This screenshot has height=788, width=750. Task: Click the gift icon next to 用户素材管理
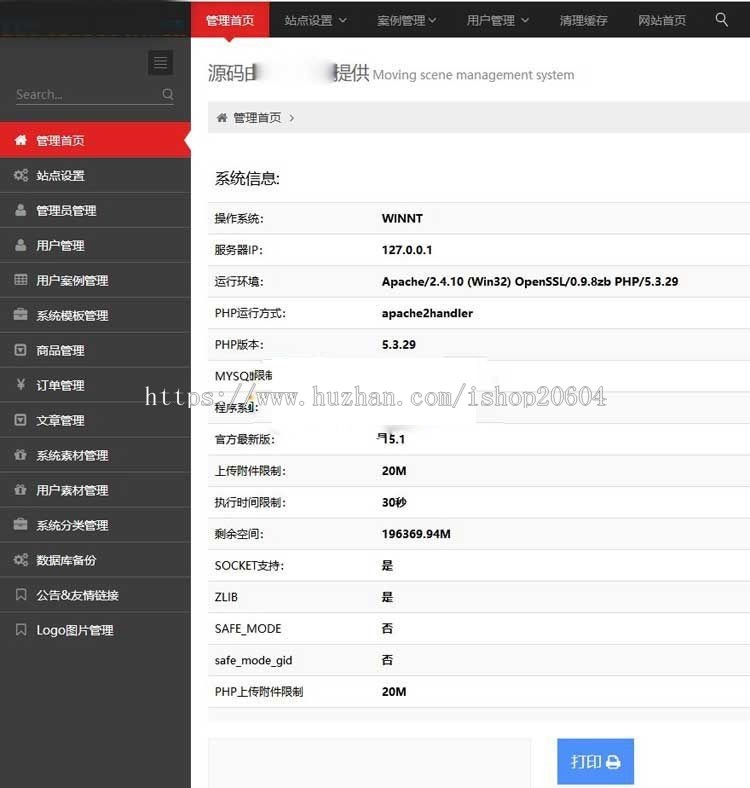click(21, 489)
